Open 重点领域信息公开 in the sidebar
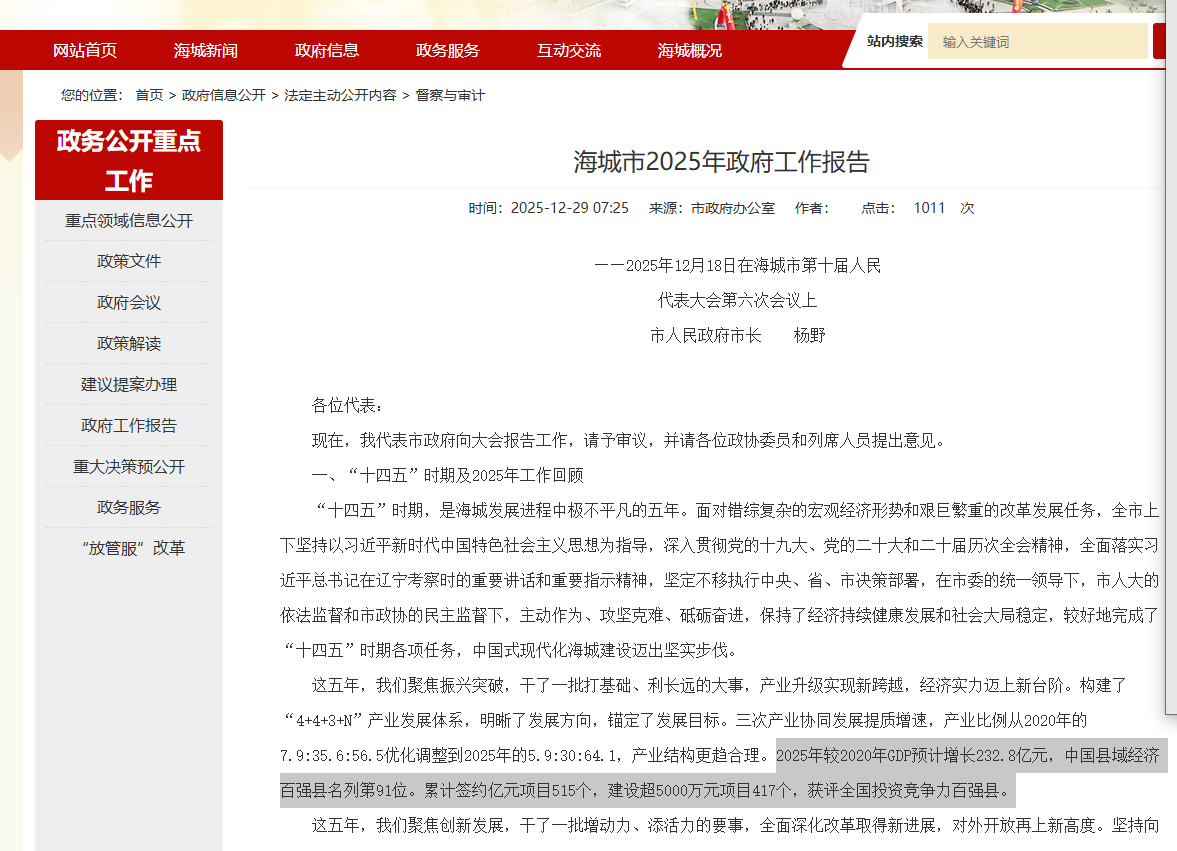The width and height of the screenshot is (1177, 851). click(x=129, y=221)
